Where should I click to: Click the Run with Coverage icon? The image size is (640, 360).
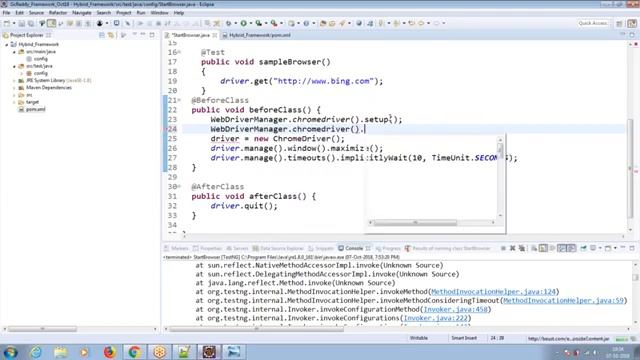259,23
